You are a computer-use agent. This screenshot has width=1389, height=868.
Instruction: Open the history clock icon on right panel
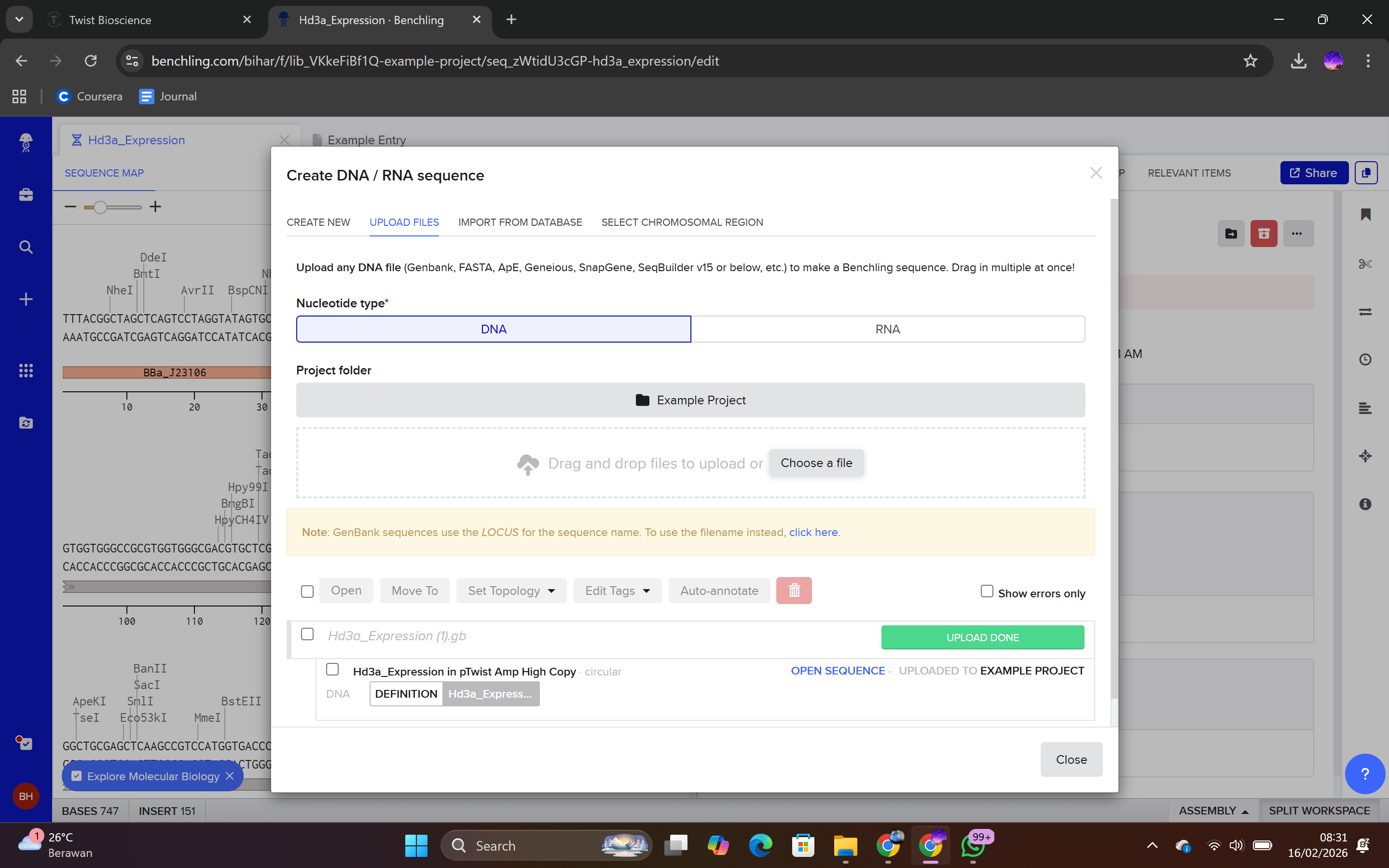1365,359
